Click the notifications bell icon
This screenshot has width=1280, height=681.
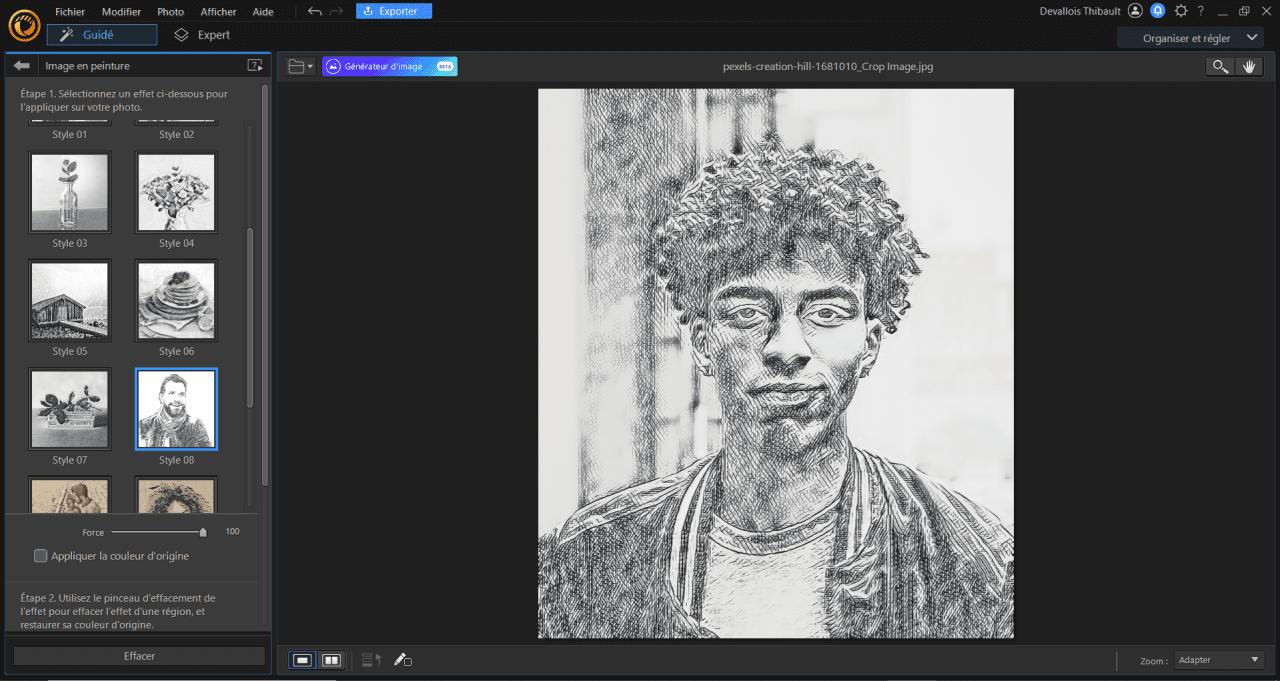point(1158,11)
